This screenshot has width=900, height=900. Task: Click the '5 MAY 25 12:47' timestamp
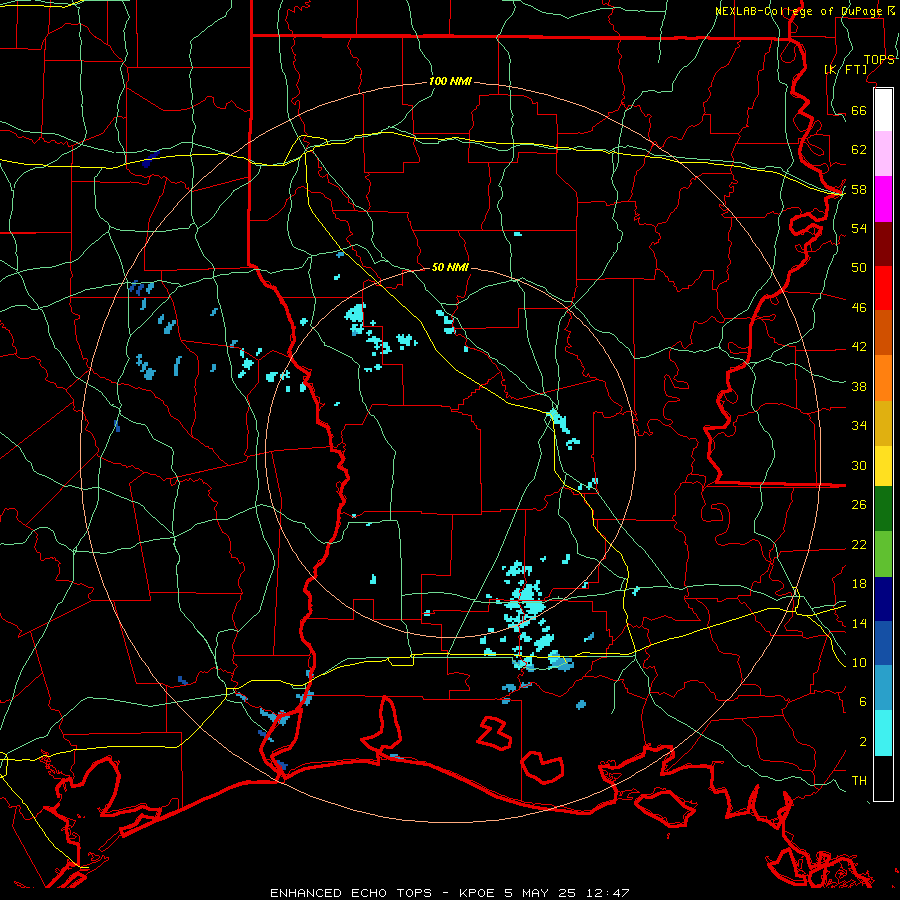567,893
